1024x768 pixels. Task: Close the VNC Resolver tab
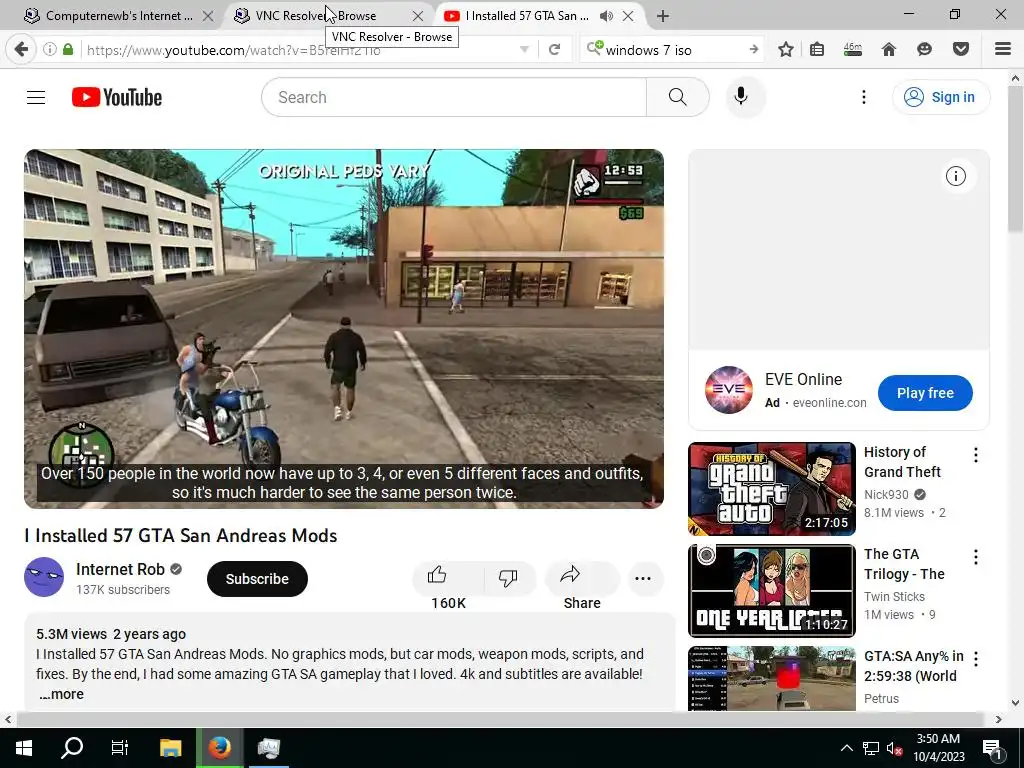pos(418,16)
